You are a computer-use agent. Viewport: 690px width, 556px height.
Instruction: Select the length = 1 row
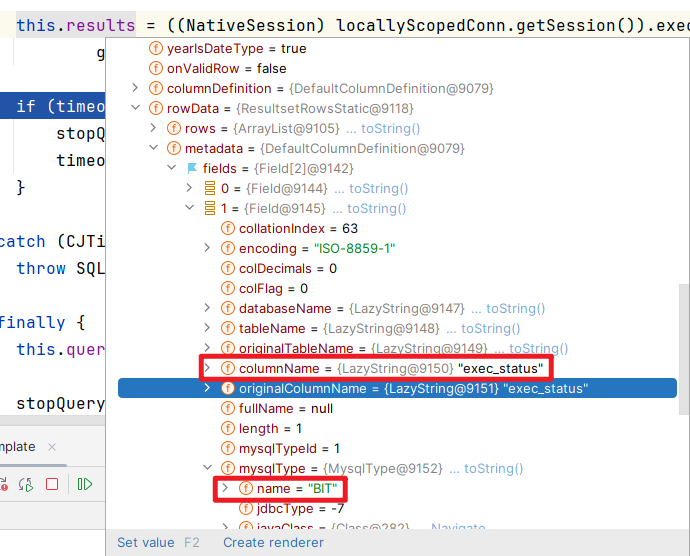tap(261, 428)
